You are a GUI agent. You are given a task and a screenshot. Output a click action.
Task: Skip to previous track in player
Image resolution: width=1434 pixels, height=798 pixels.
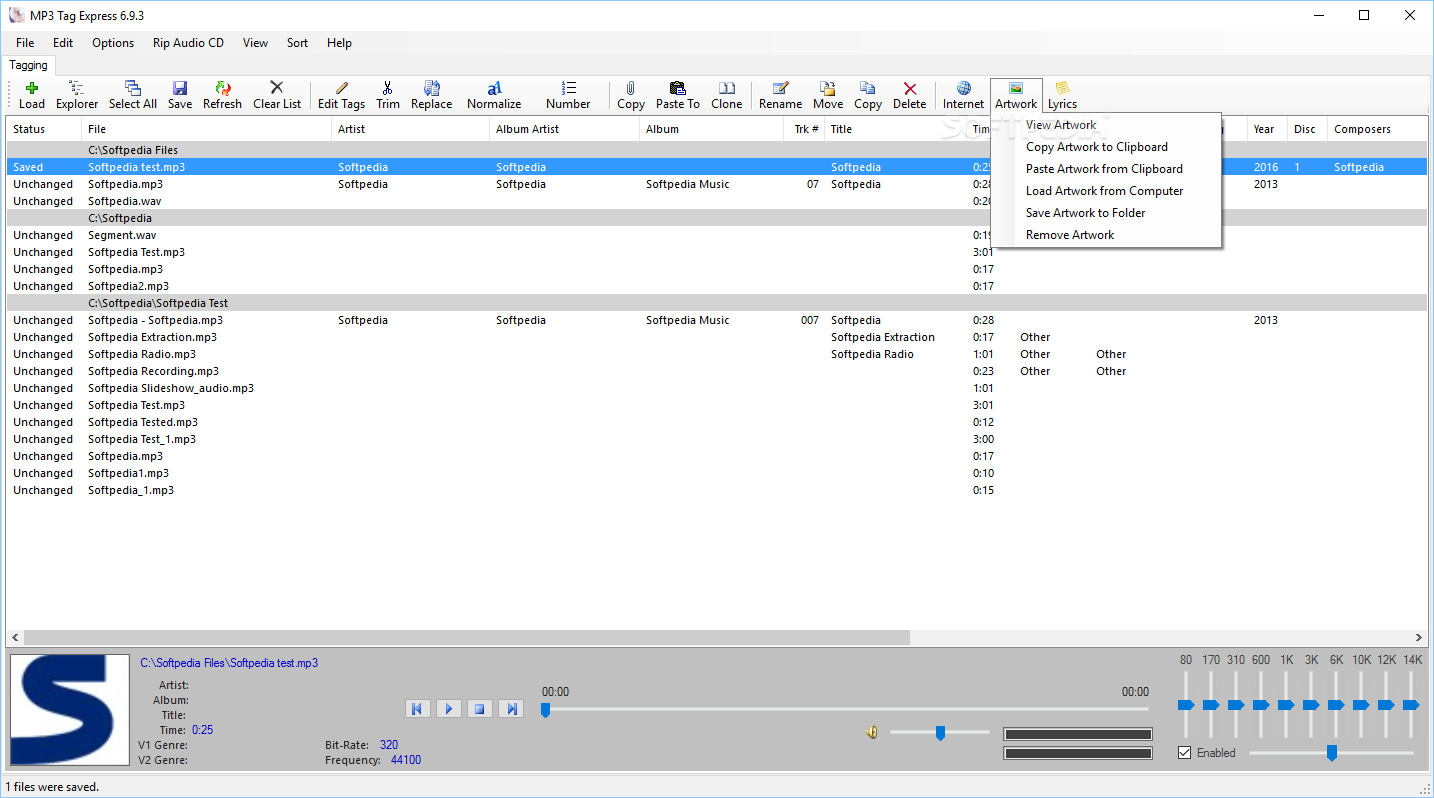pos(417,709)
